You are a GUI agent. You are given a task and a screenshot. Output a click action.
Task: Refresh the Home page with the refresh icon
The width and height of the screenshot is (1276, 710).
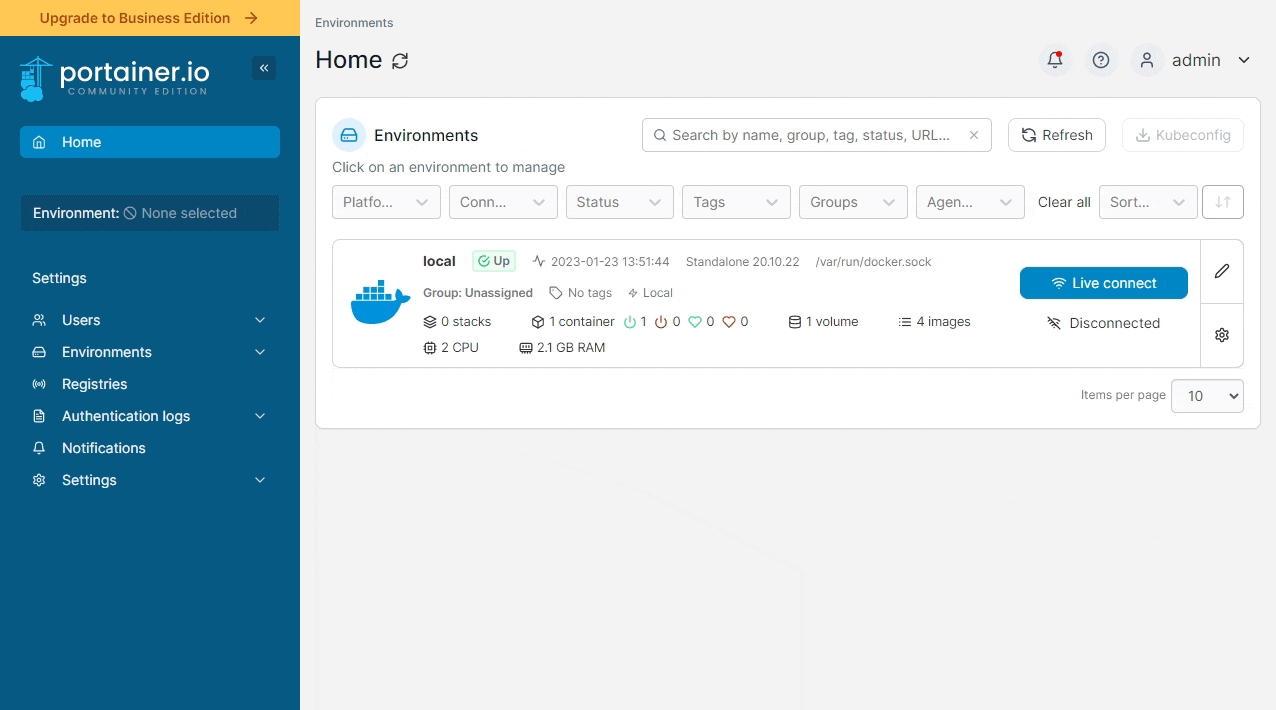[x=400, y=61]
